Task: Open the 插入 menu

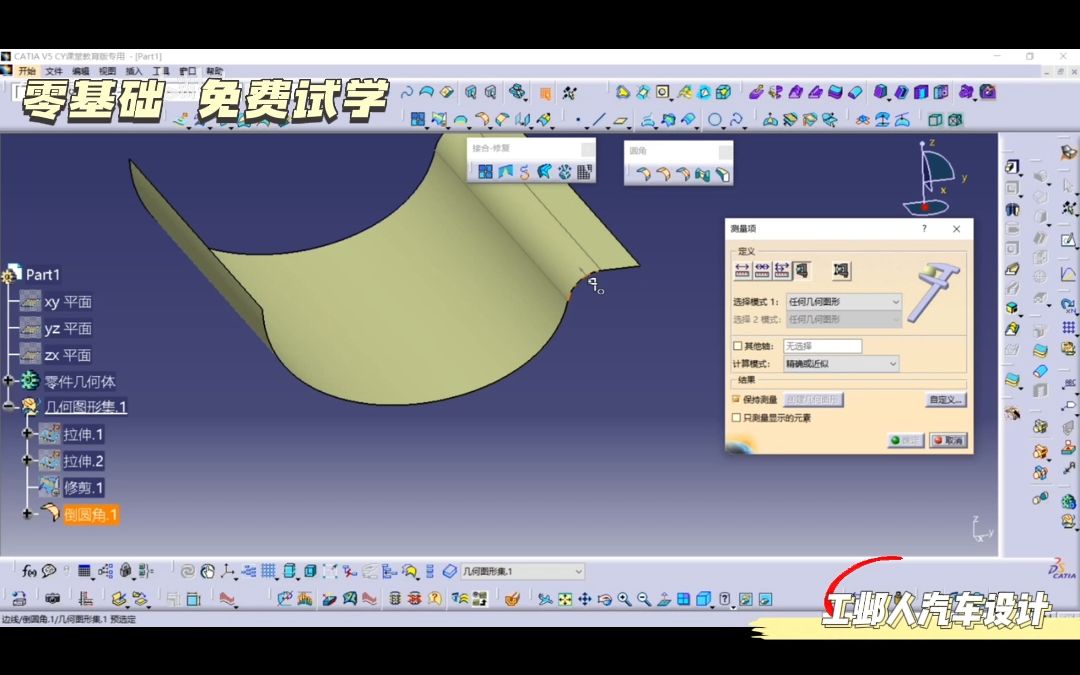Action: (x=135, y=71)
